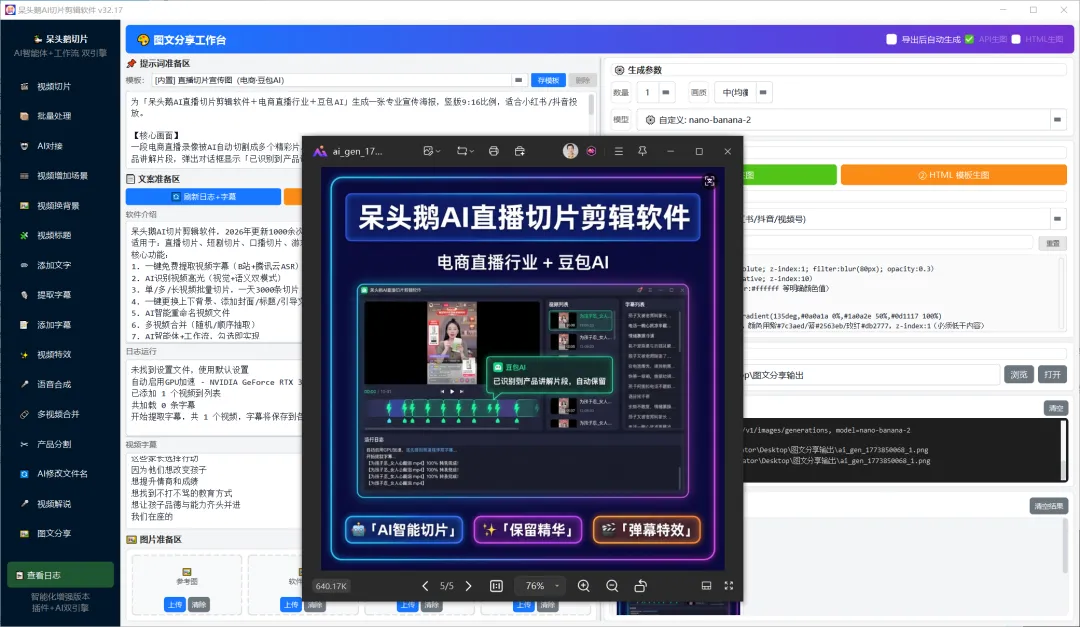1080x627 pixels.
Task: Enable the HTML生图 checkbox
Action: (x=1015, y=39)
